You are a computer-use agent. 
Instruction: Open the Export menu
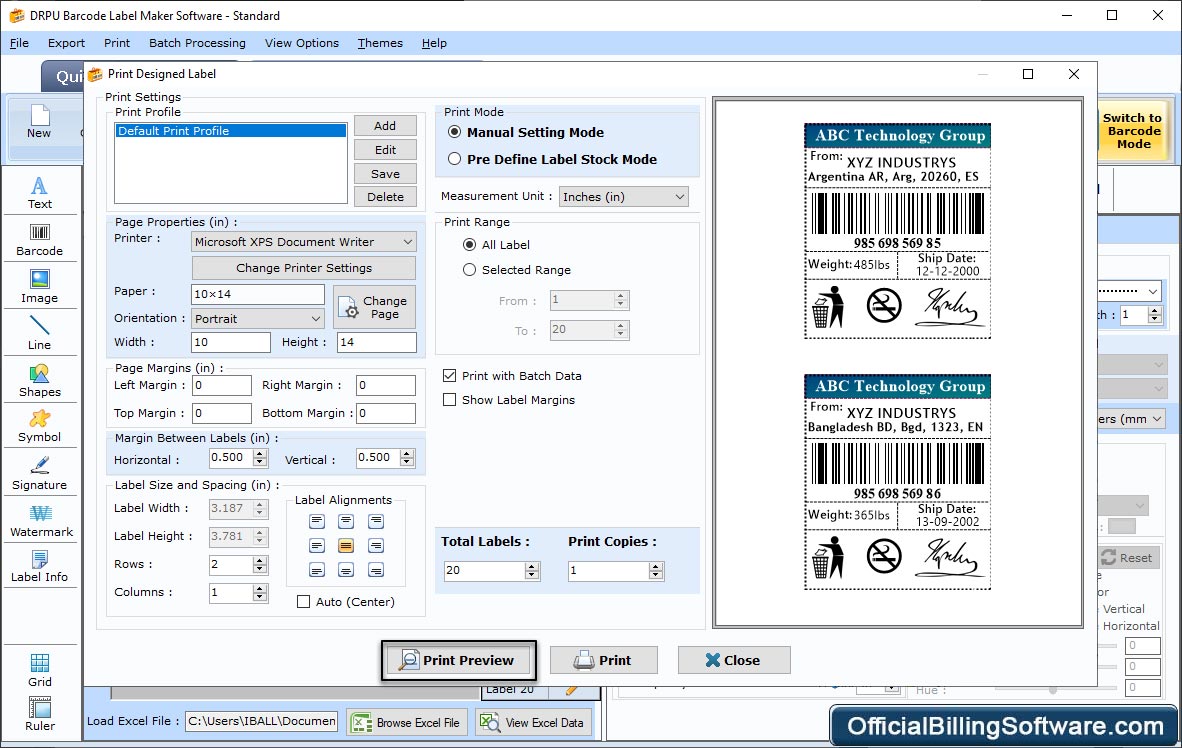[x=66, y=43]
